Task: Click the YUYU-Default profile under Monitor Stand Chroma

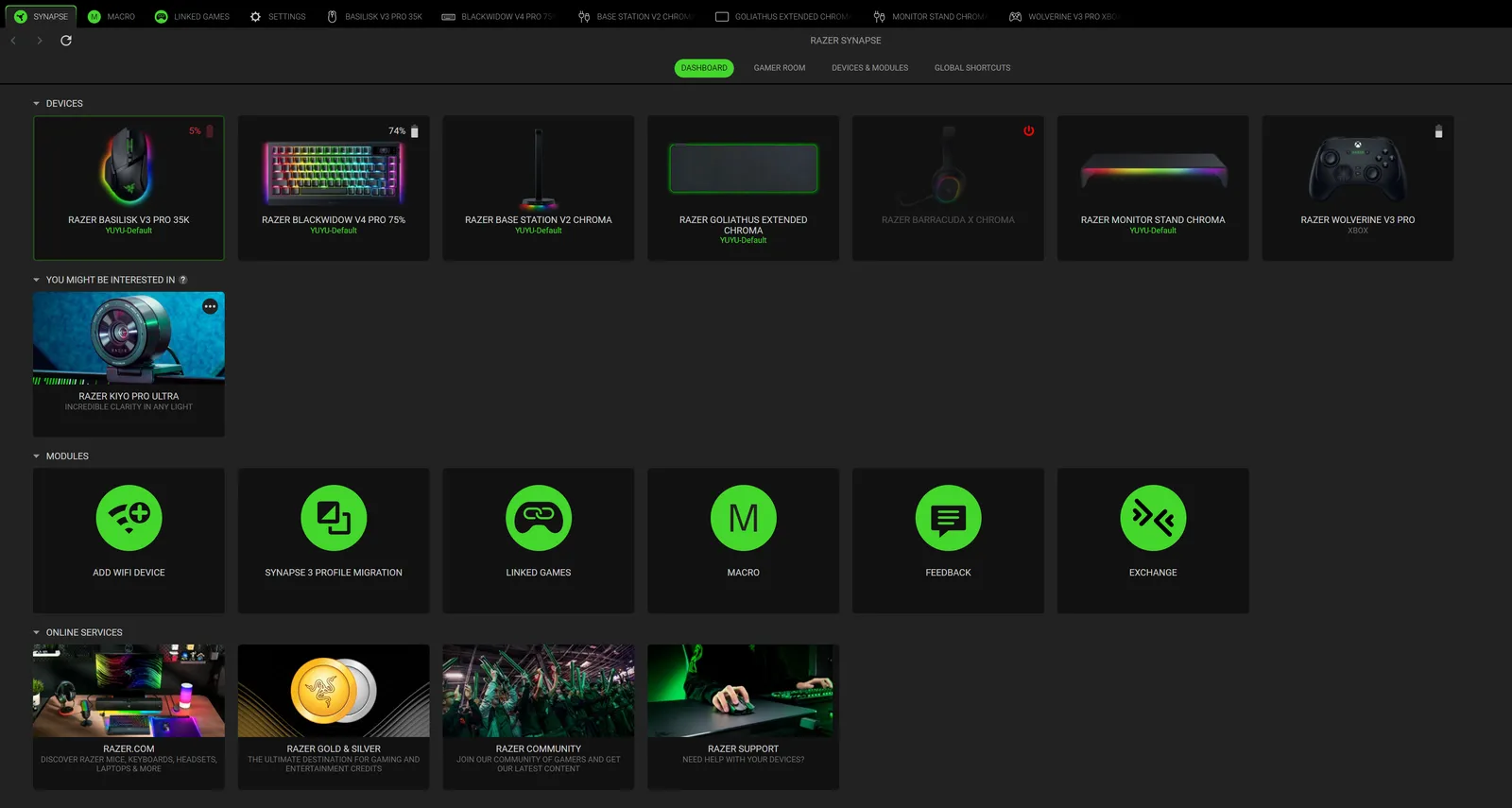Action: point(1153,231)
